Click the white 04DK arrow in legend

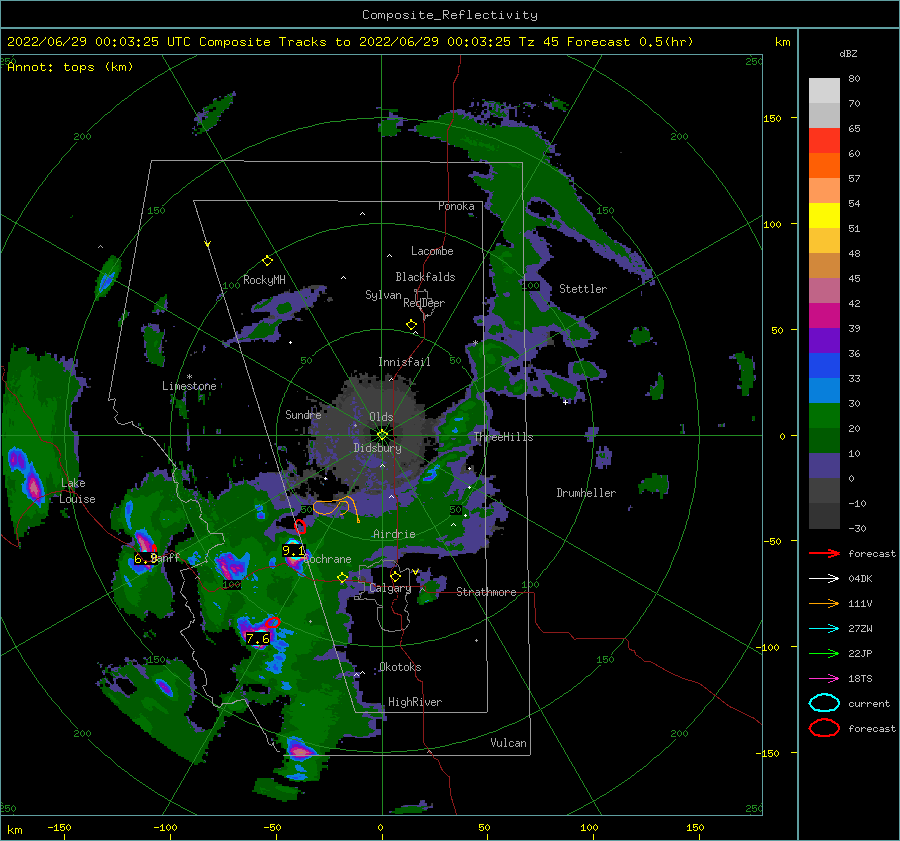pyautogui.click(x=824, y=578)
